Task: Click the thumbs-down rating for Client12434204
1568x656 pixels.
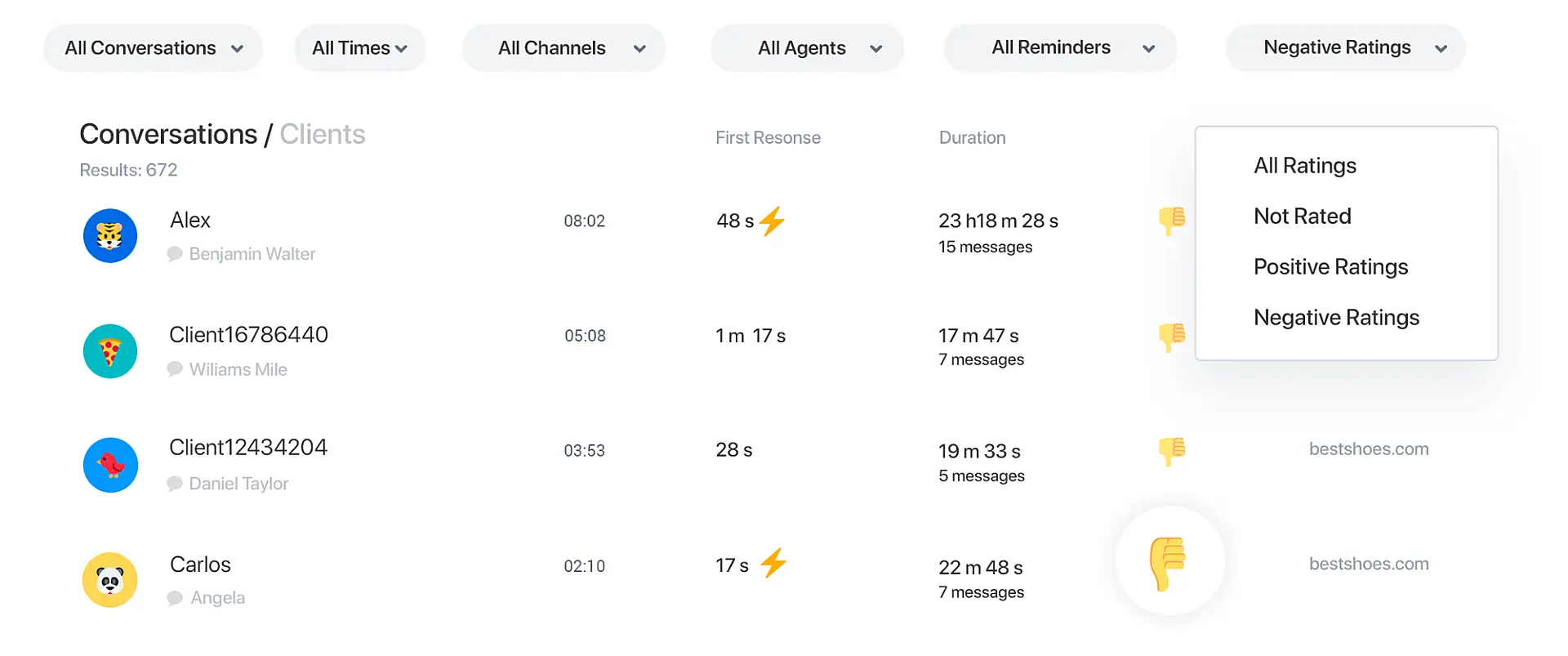Action: (1172, 451)
